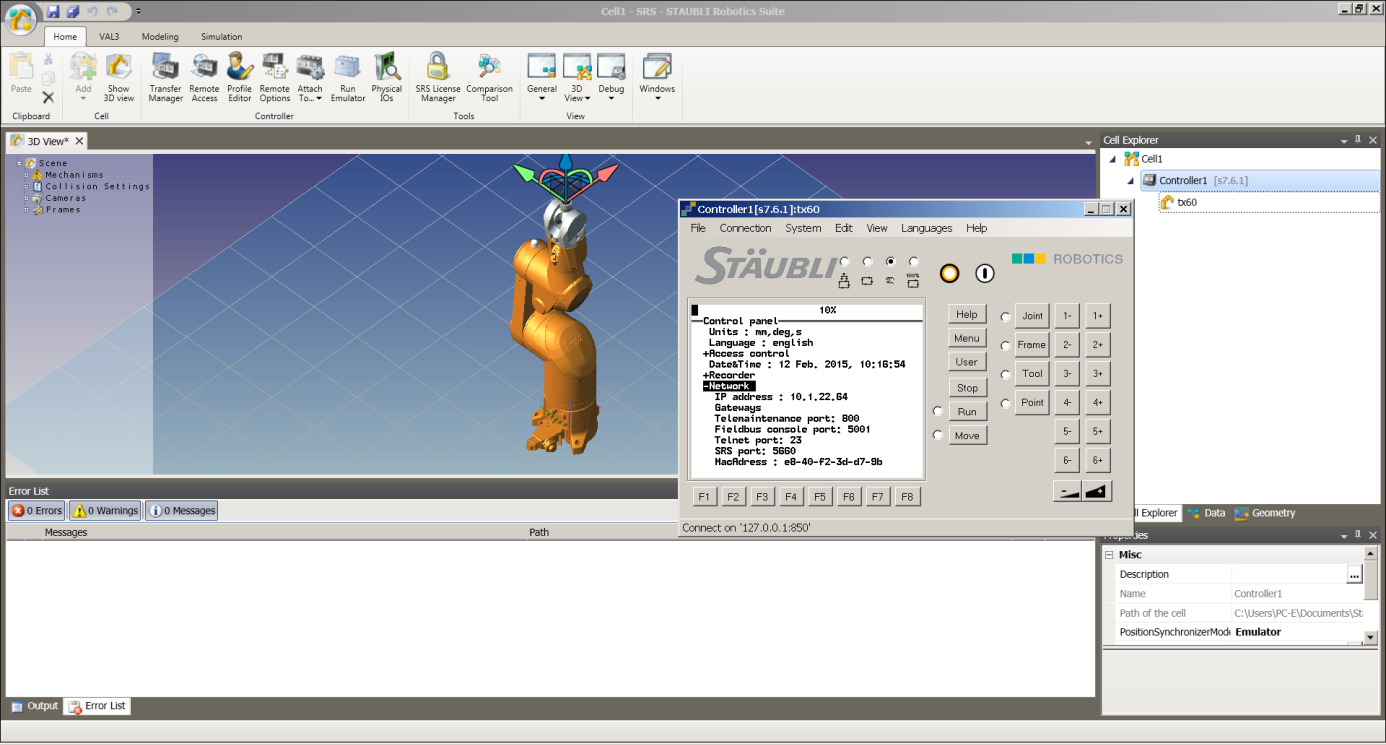1386x745 pixels.
Task: Open the System menu in Controller1 window
Action: [803, 228]
